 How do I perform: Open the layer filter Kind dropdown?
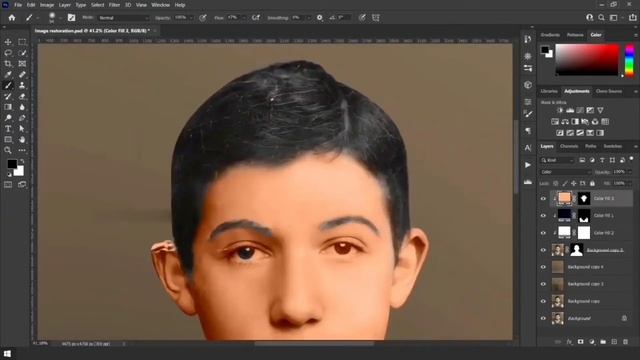click(557, 160)
